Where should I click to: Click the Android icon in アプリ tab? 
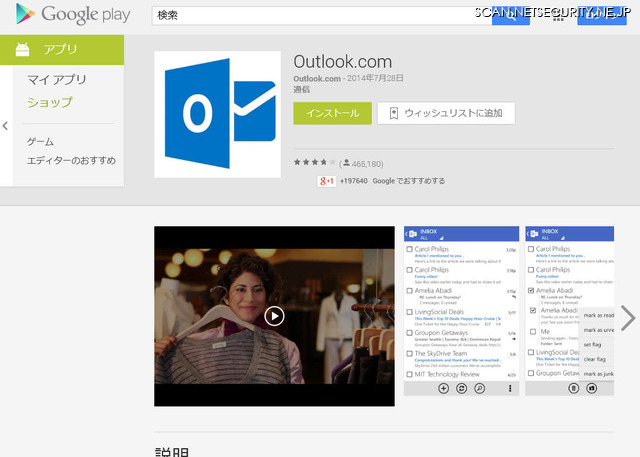pos(23,49)
